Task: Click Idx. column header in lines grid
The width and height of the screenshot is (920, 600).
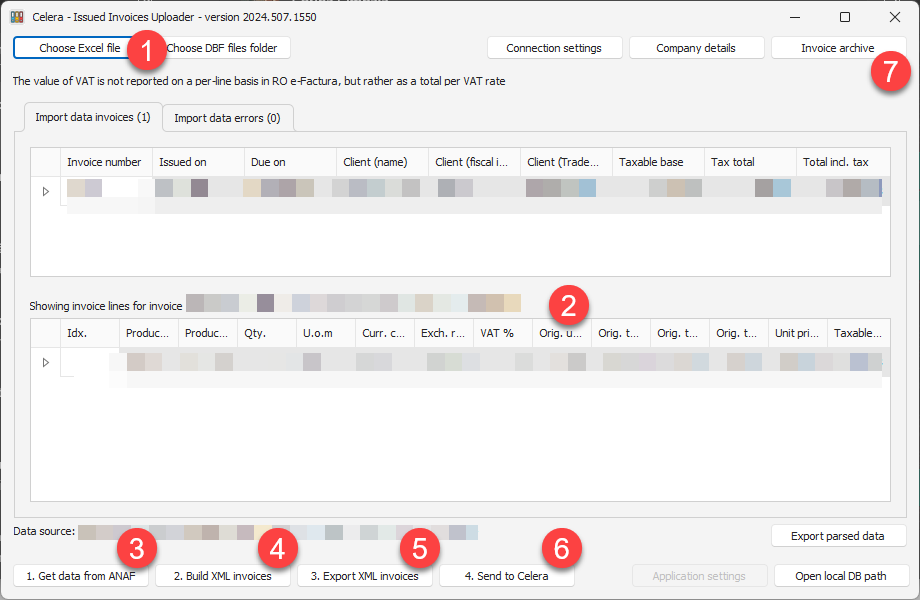Action: pos(90,333)
